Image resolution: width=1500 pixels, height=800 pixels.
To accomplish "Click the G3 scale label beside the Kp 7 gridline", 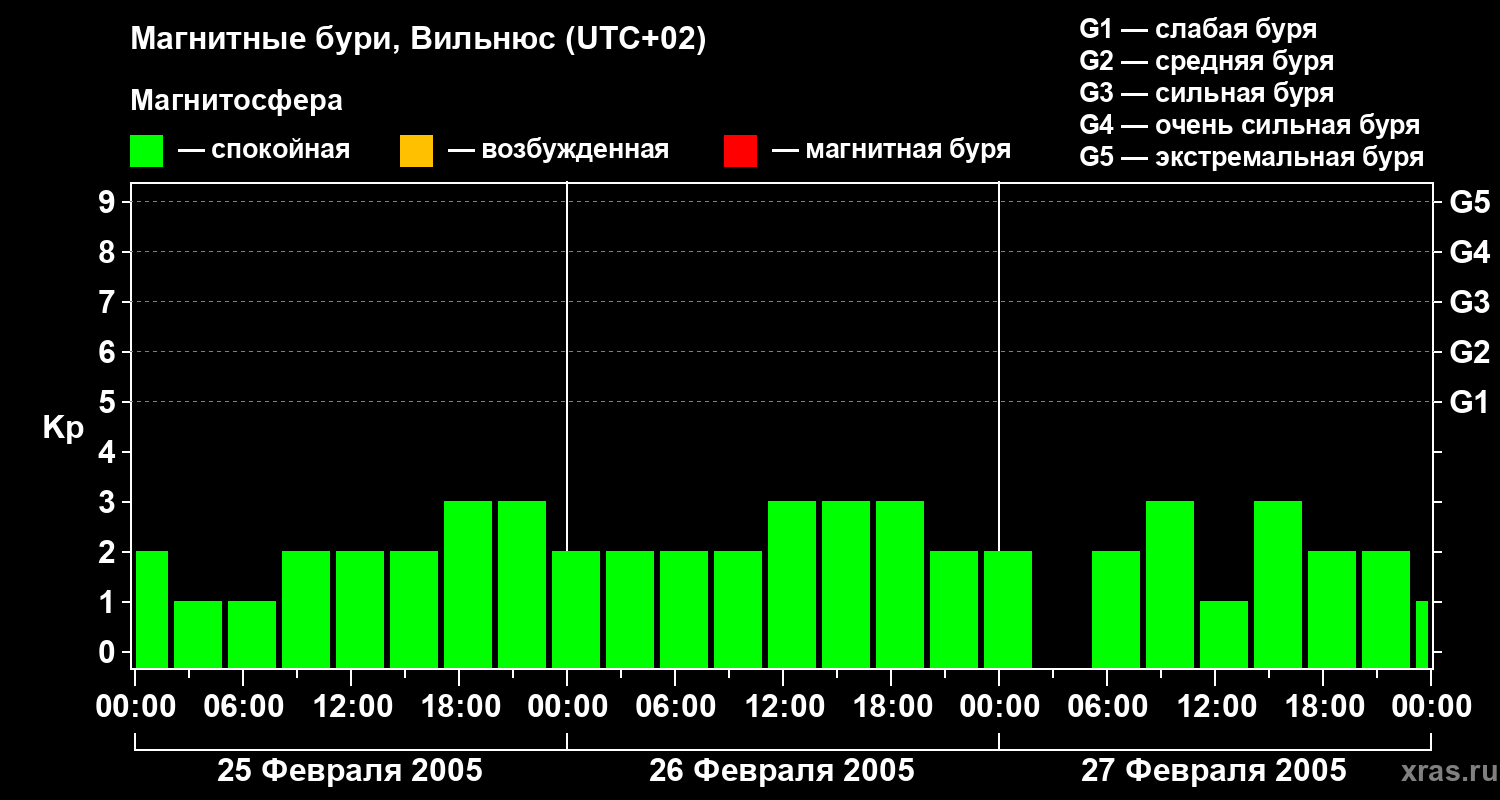I will click(1469, 302).
